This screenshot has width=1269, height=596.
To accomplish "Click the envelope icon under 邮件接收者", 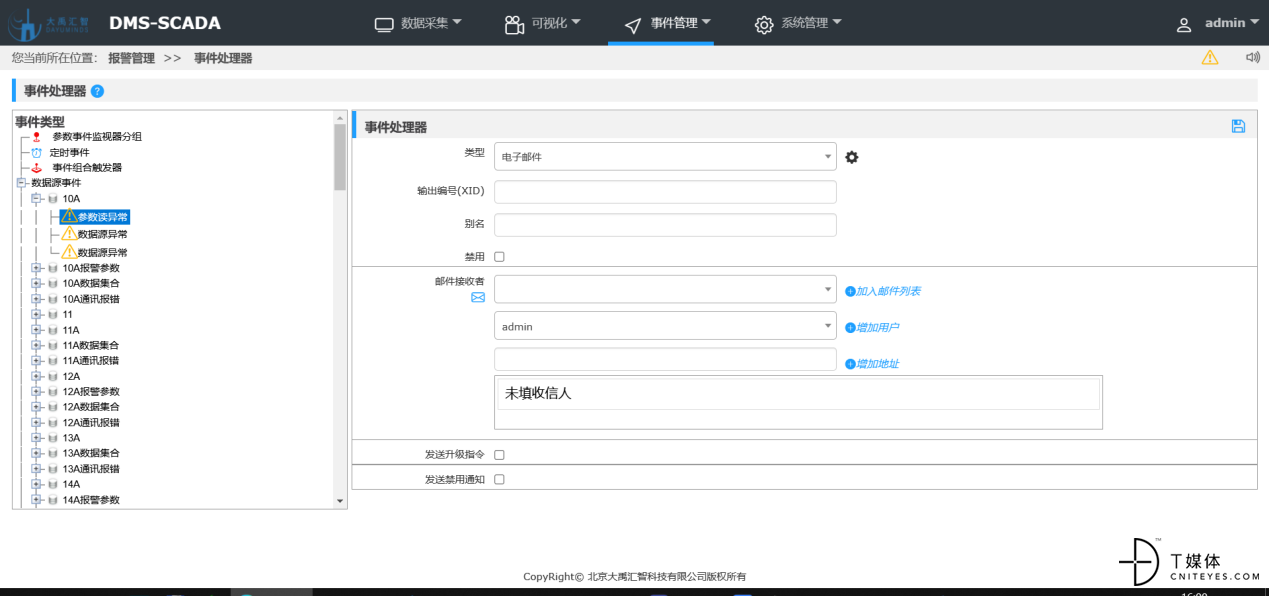I will [x=478, y=297].
